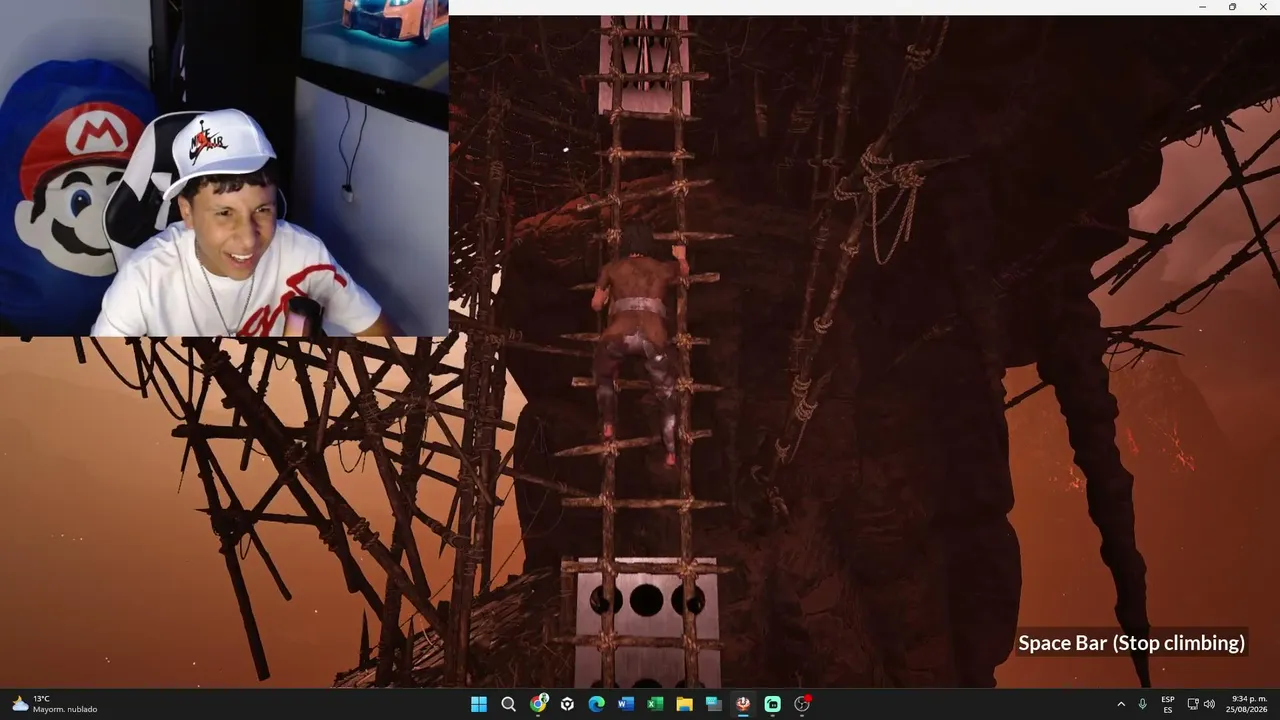Open the volume control in the tray

(1209, 704)
